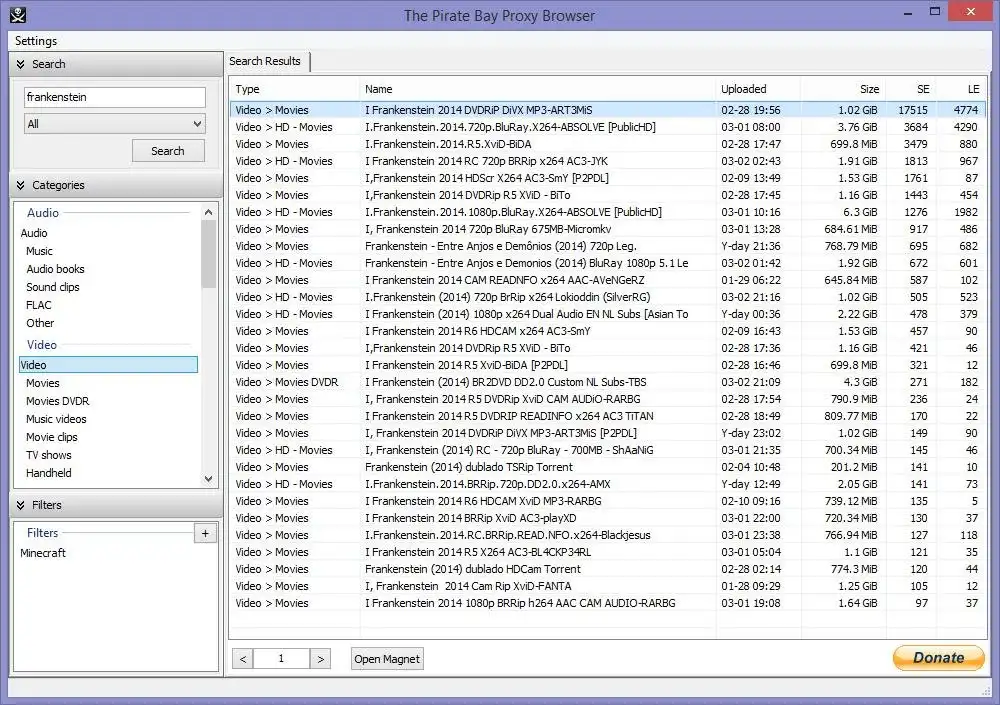Select I.Frankenstein.2014.RC.BRRip.READ.NFO.x264-Blackjesus row

click(x=608, y=535)
